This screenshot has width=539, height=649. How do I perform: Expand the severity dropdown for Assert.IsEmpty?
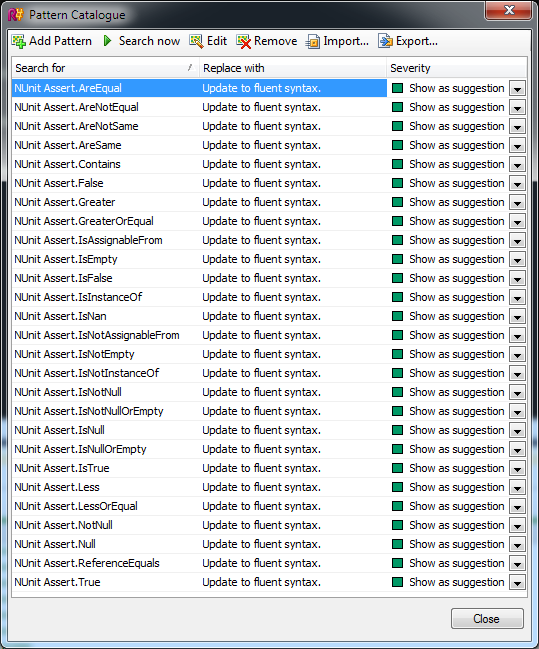[x=517, y=260]
